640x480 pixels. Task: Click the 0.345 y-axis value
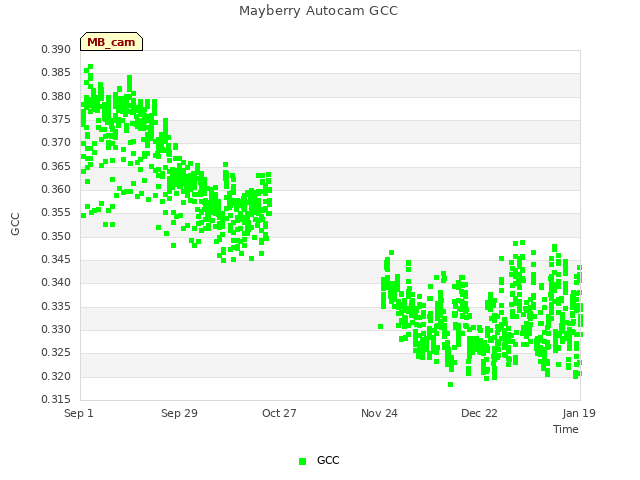pos(56,260)
